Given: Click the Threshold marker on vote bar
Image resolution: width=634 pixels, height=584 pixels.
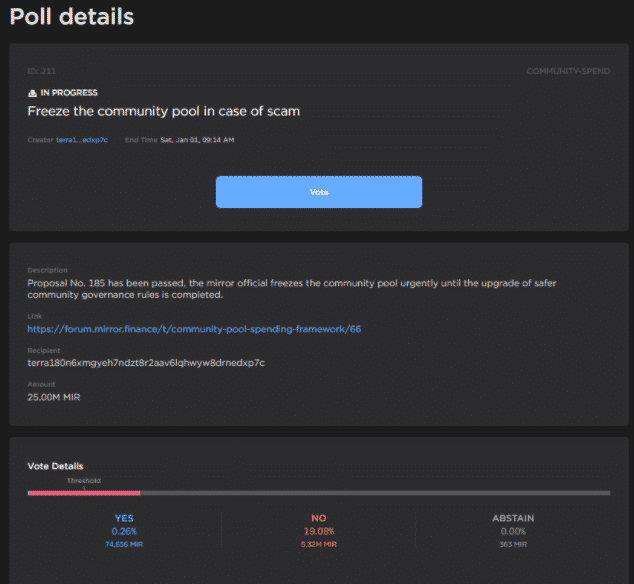Looking at the screenshot, I should pyautogui.click(x=84, y=482).
